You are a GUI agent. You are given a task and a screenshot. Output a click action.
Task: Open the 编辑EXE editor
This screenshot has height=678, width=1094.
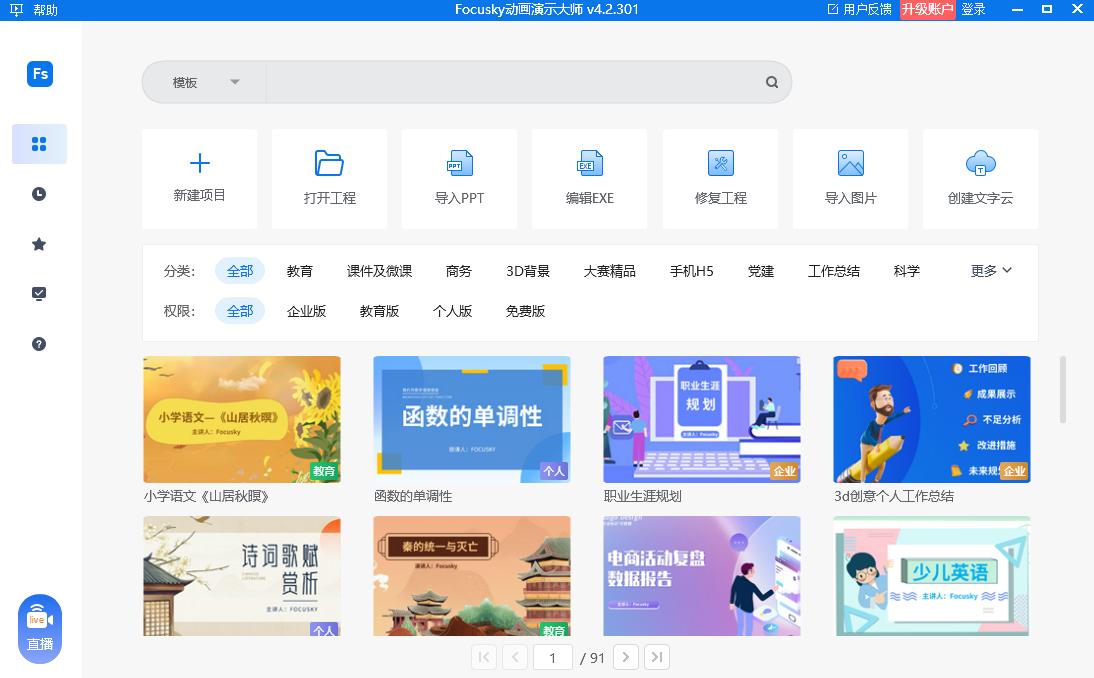click(589, 179)
